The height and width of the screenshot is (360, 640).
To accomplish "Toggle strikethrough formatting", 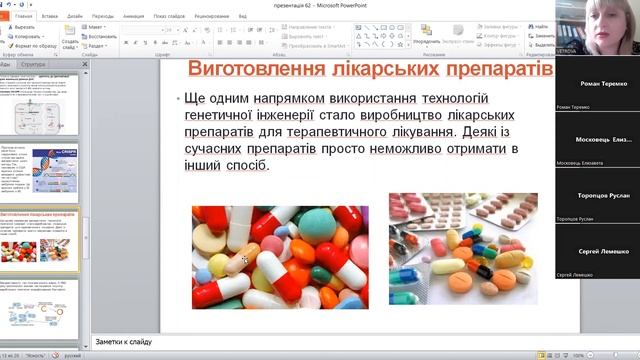I will pyautogui.click(x=165, y=42).
